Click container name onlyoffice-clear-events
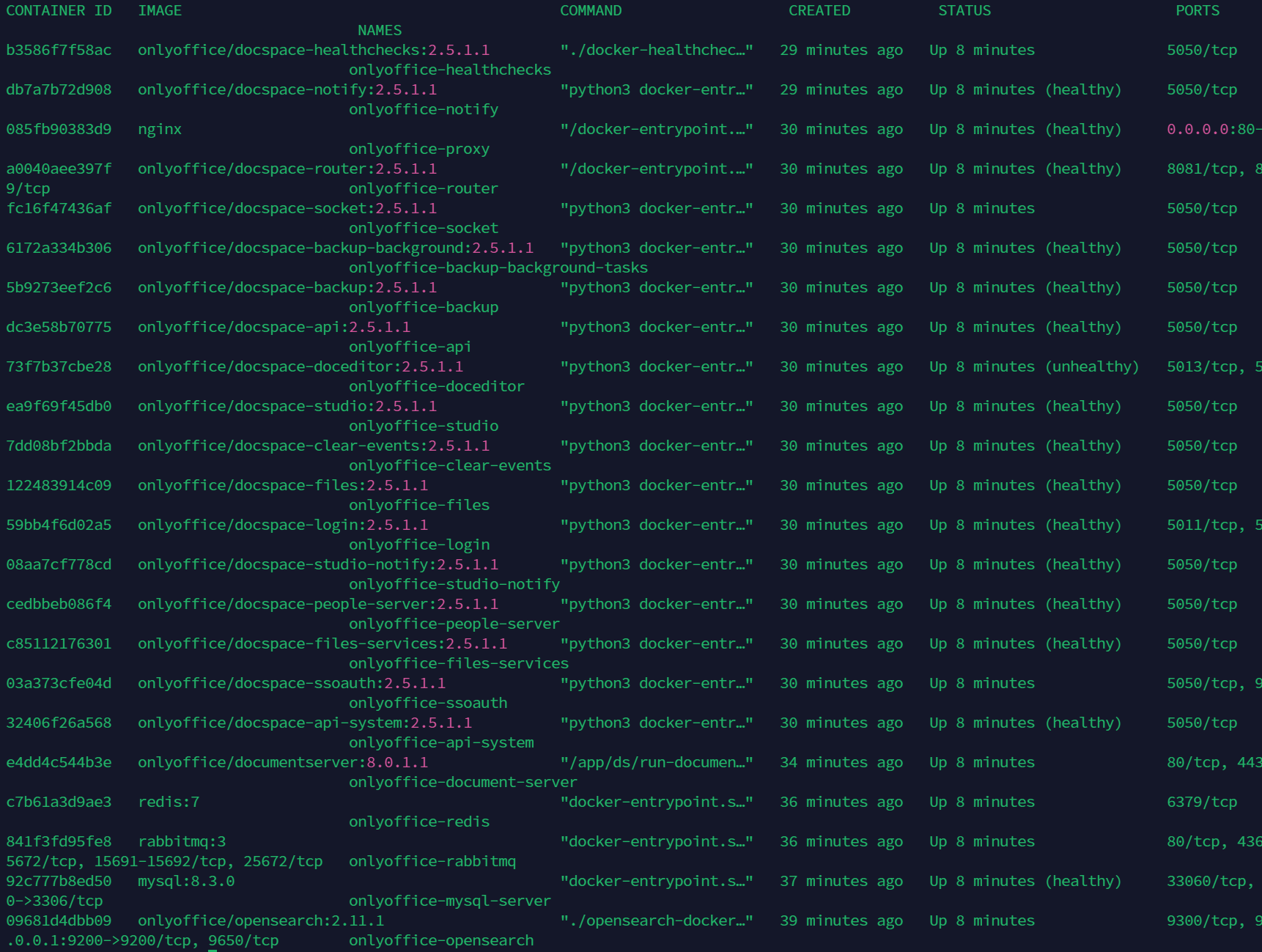Viewport: 1262px width, 952px height. click(x=450, y=465)
